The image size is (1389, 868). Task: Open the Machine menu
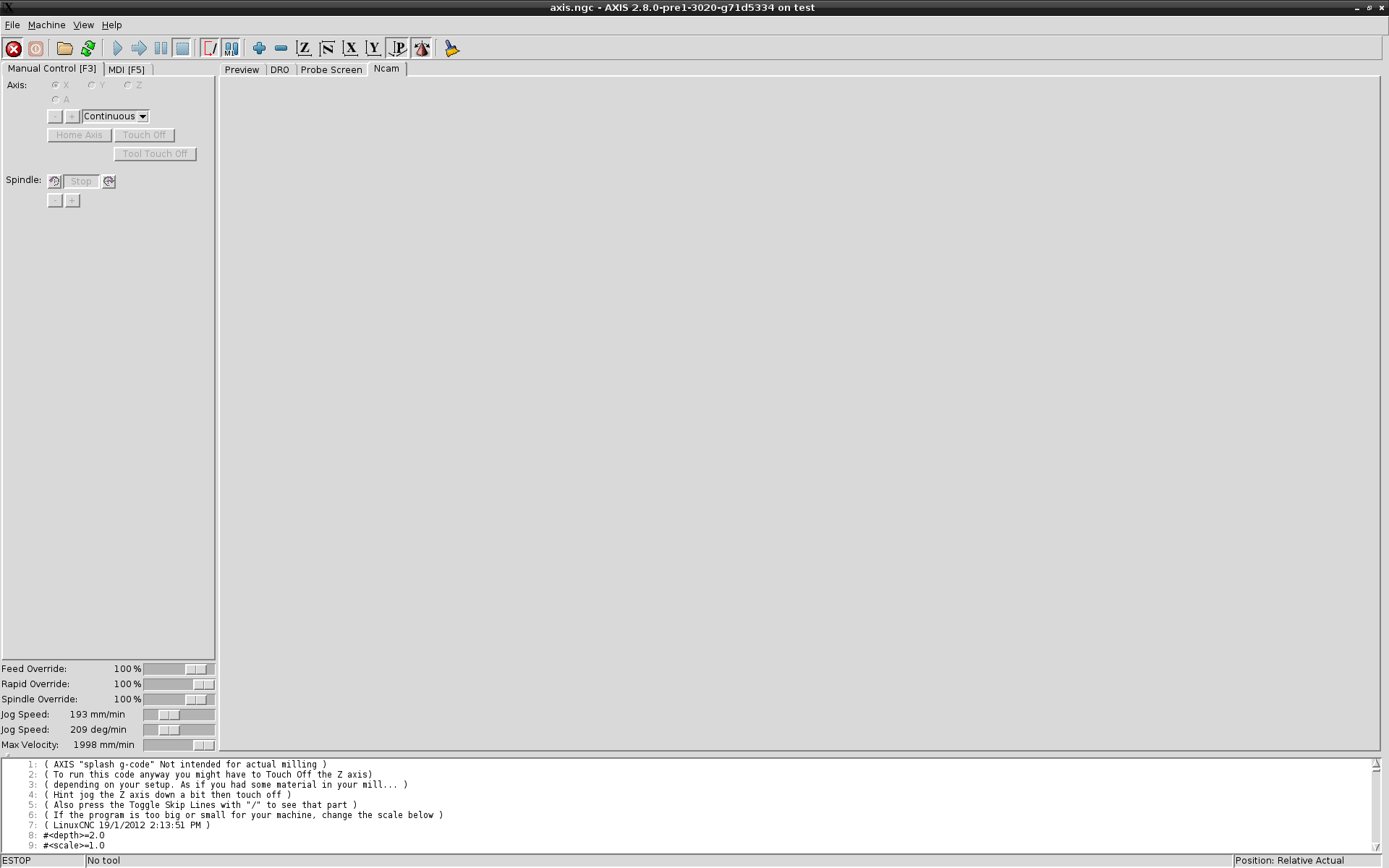[46, 25]
